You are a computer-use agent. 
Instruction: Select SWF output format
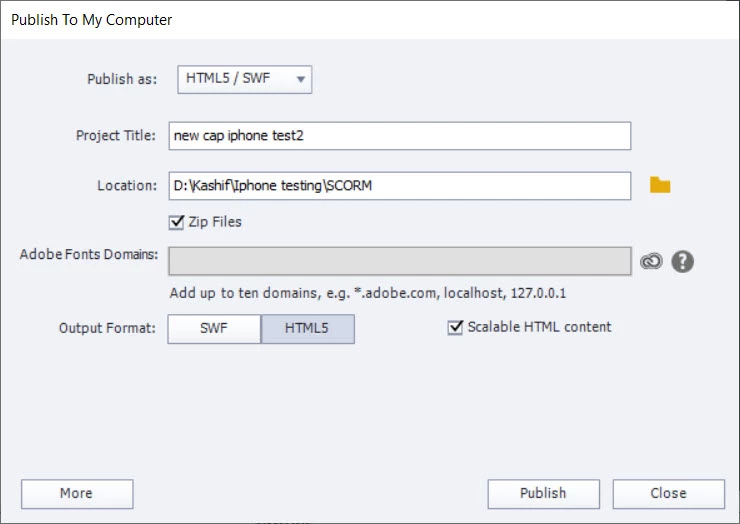point(214,329)
